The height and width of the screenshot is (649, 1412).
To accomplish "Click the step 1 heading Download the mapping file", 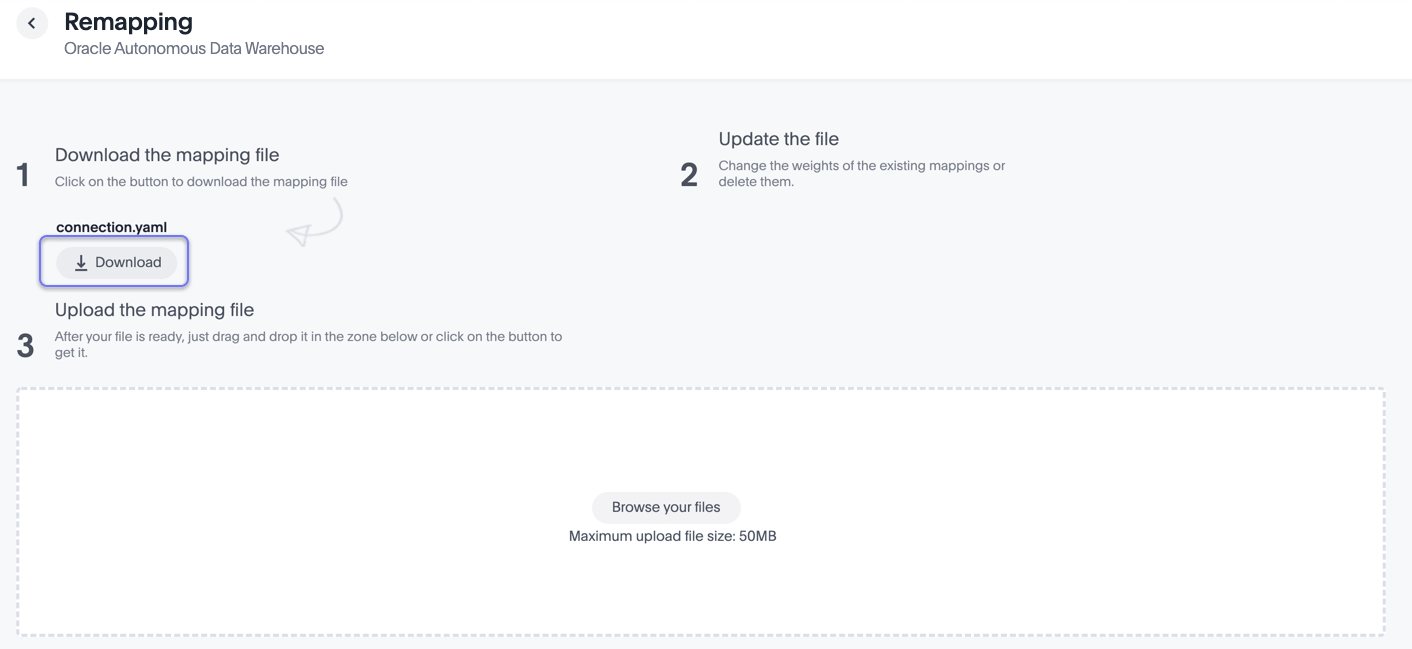I will coord(167,154).
